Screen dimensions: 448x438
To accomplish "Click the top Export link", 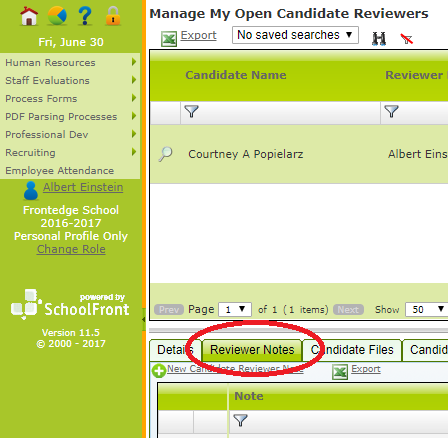I will pyautogui.click(x=199, y=35).
